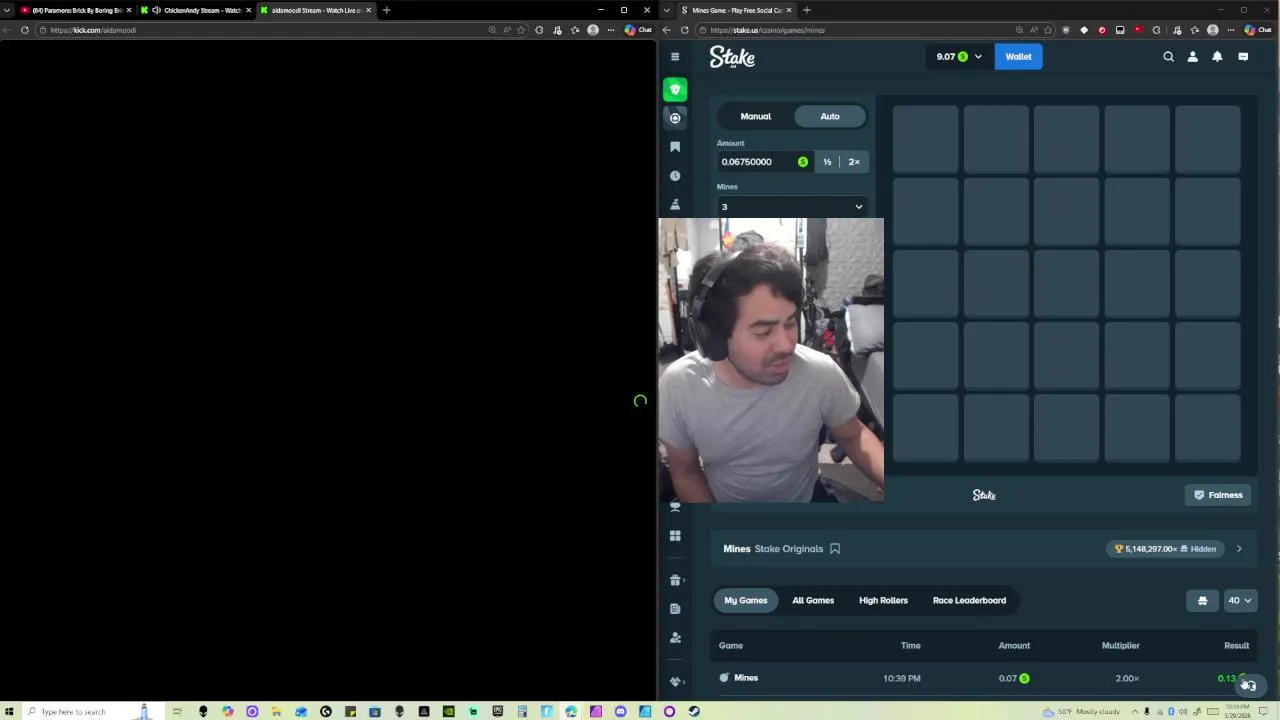Open the Fairness button
This screenshot has height=720, width=1280.
click(x=1218, y=495)
